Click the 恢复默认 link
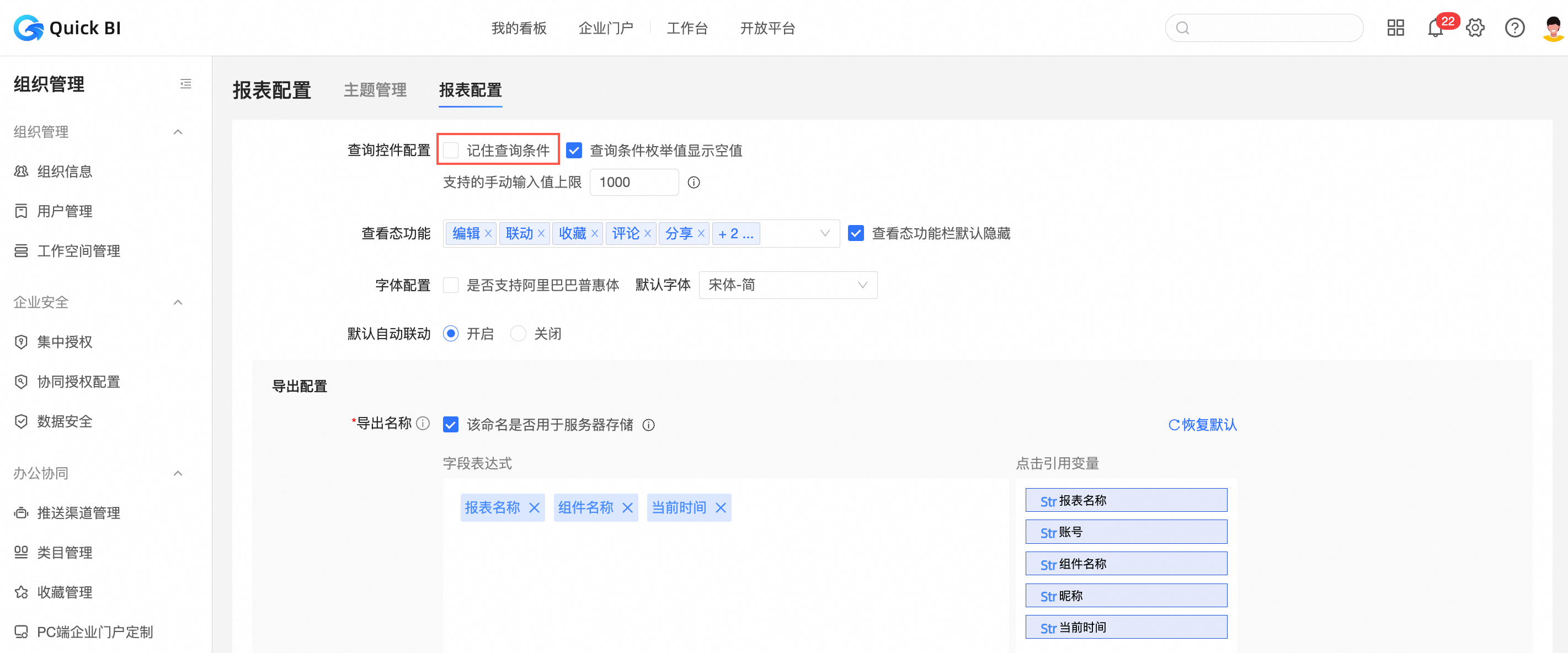The height and width of the screenshot is (653, 1568). [1202, 425]
